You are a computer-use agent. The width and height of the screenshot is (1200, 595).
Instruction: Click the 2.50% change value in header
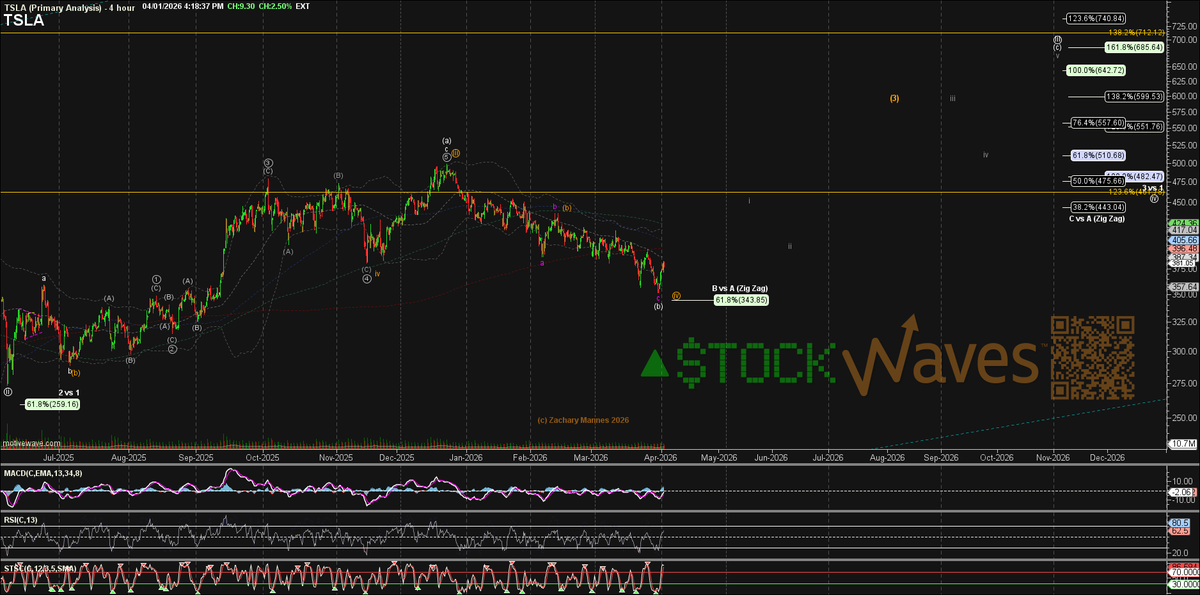[x=277, y=6]
